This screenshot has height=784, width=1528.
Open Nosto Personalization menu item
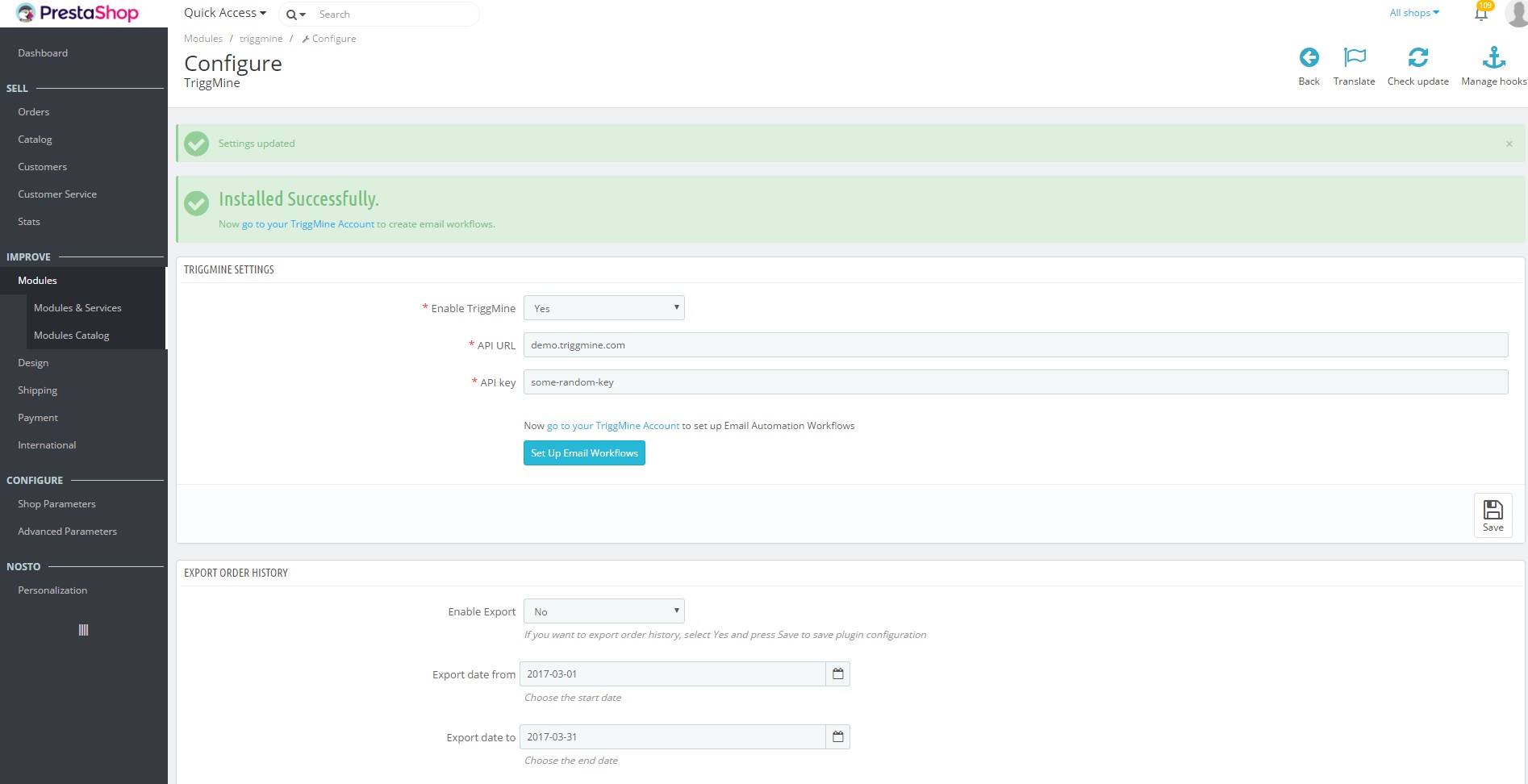(52, 590)
